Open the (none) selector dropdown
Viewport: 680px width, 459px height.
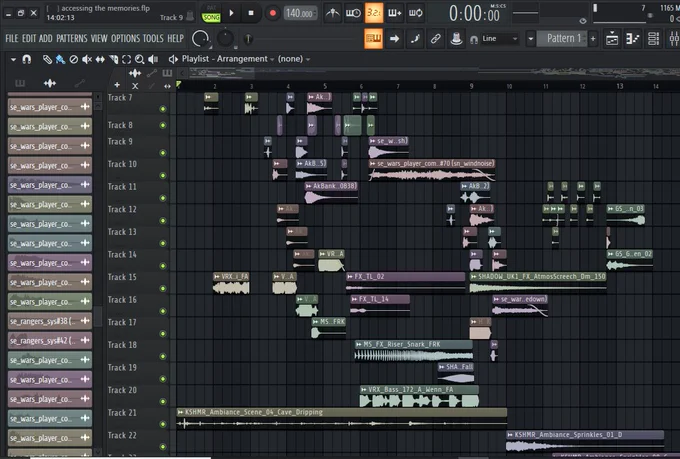[x=294, y=59]
